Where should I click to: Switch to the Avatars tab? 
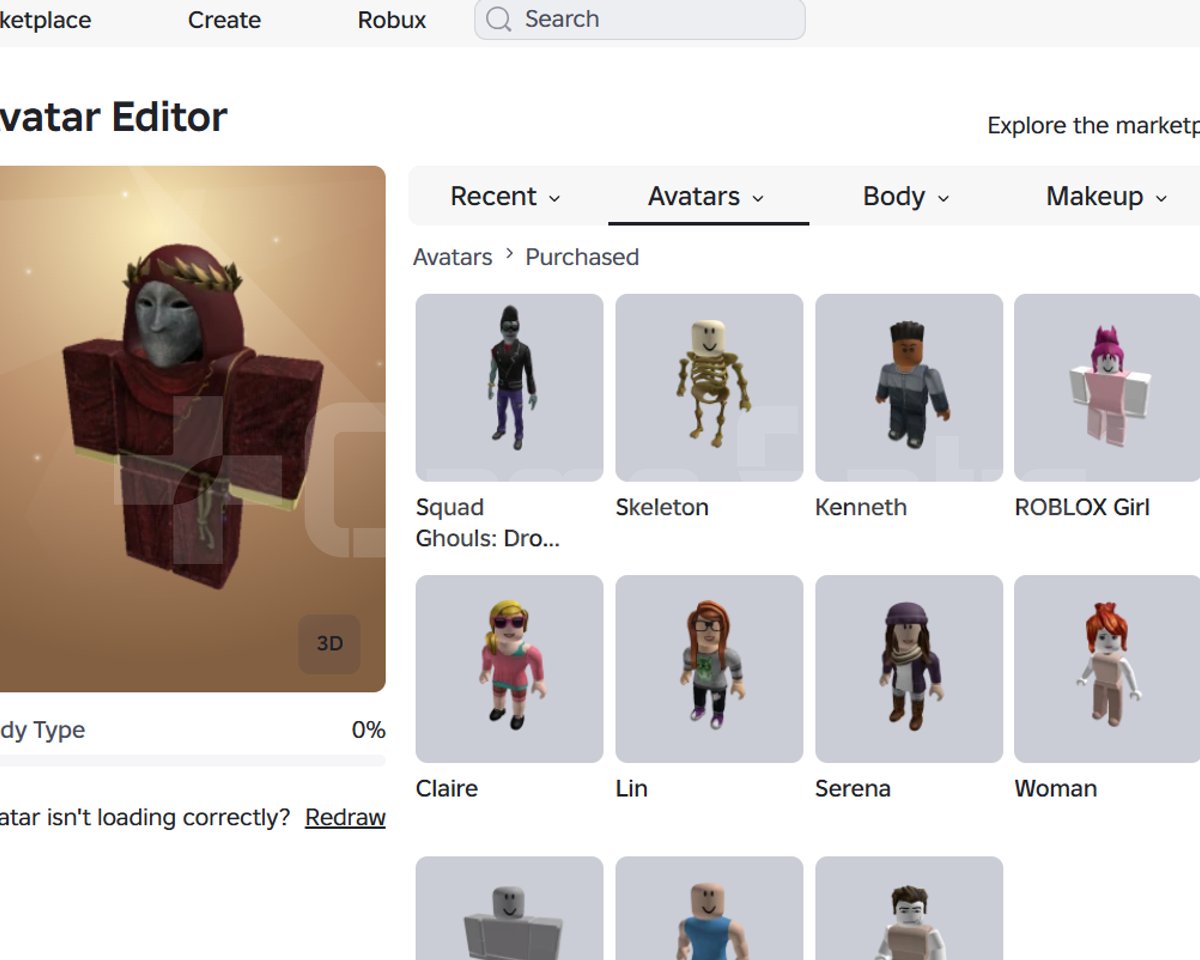click(x=707, y=196)
